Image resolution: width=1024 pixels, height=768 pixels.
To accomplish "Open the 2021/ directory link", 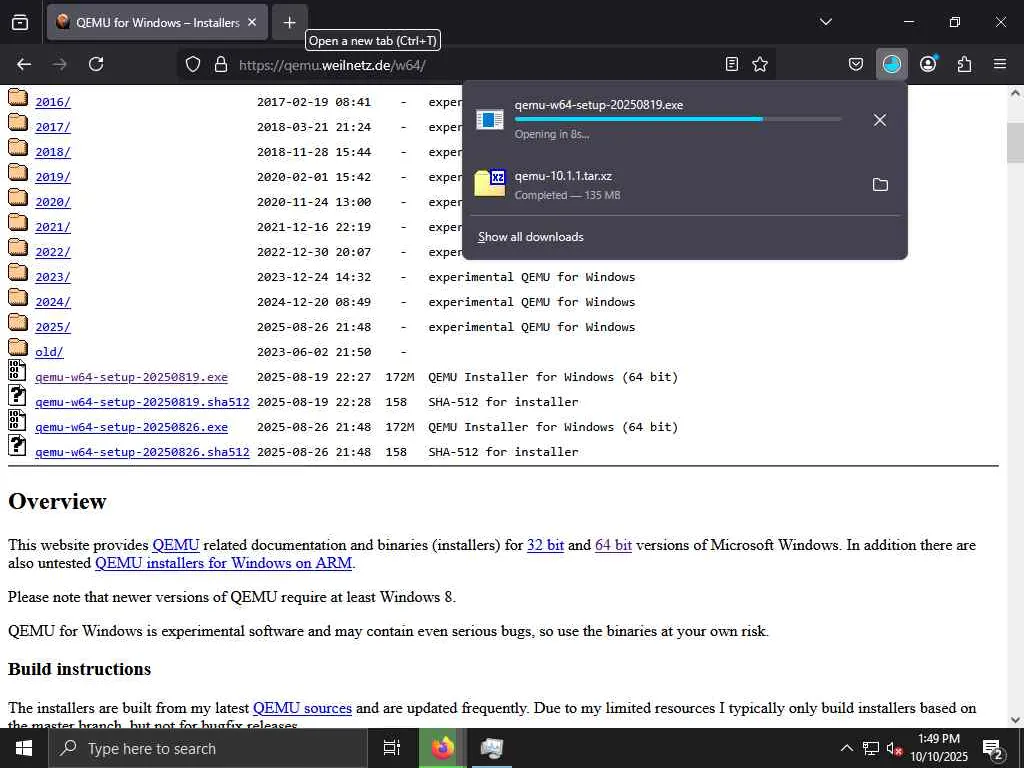I will pos(53,227).
